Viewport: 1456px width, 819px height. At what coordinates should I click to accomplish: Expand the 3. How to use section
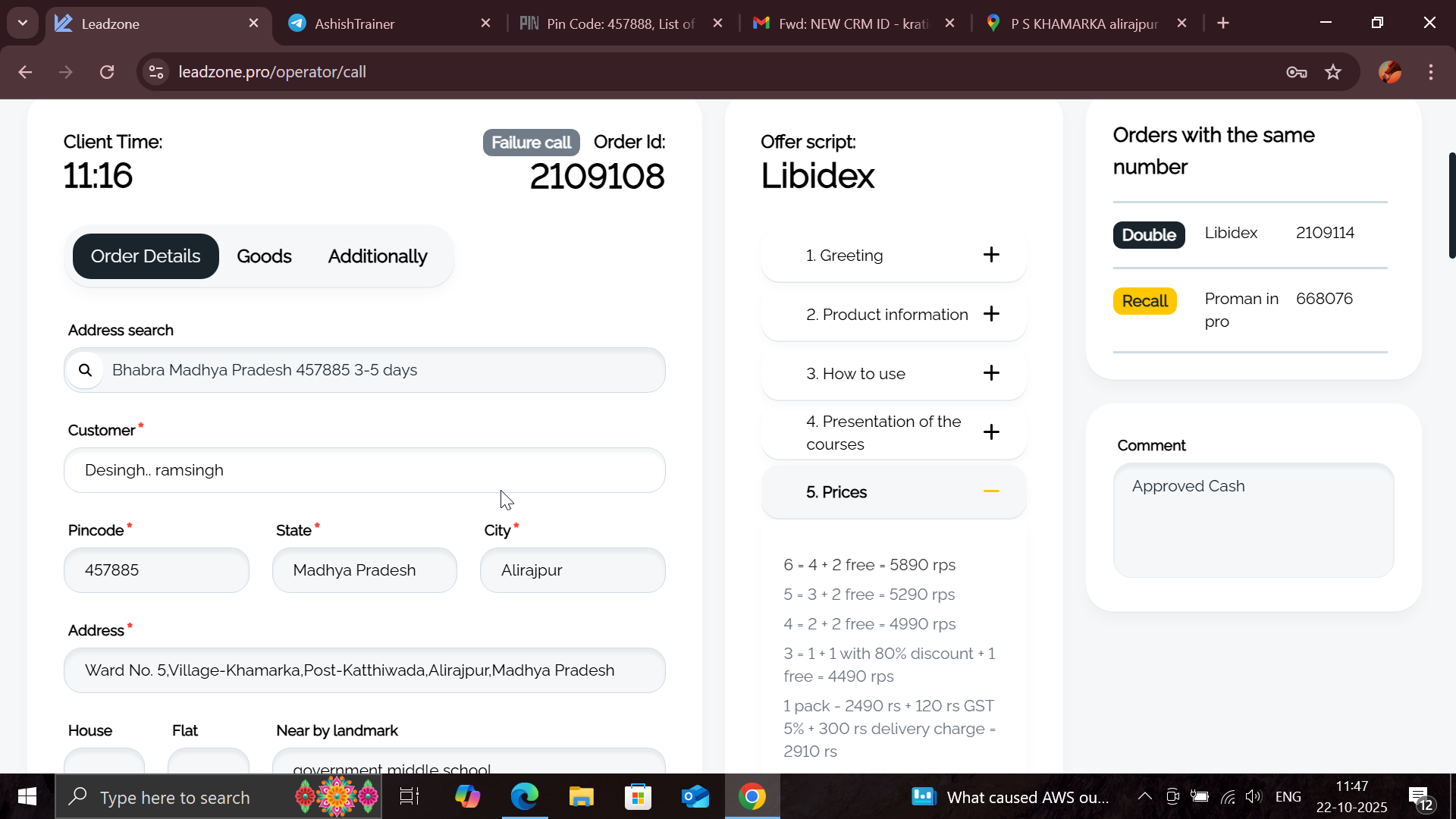[991, 373]
